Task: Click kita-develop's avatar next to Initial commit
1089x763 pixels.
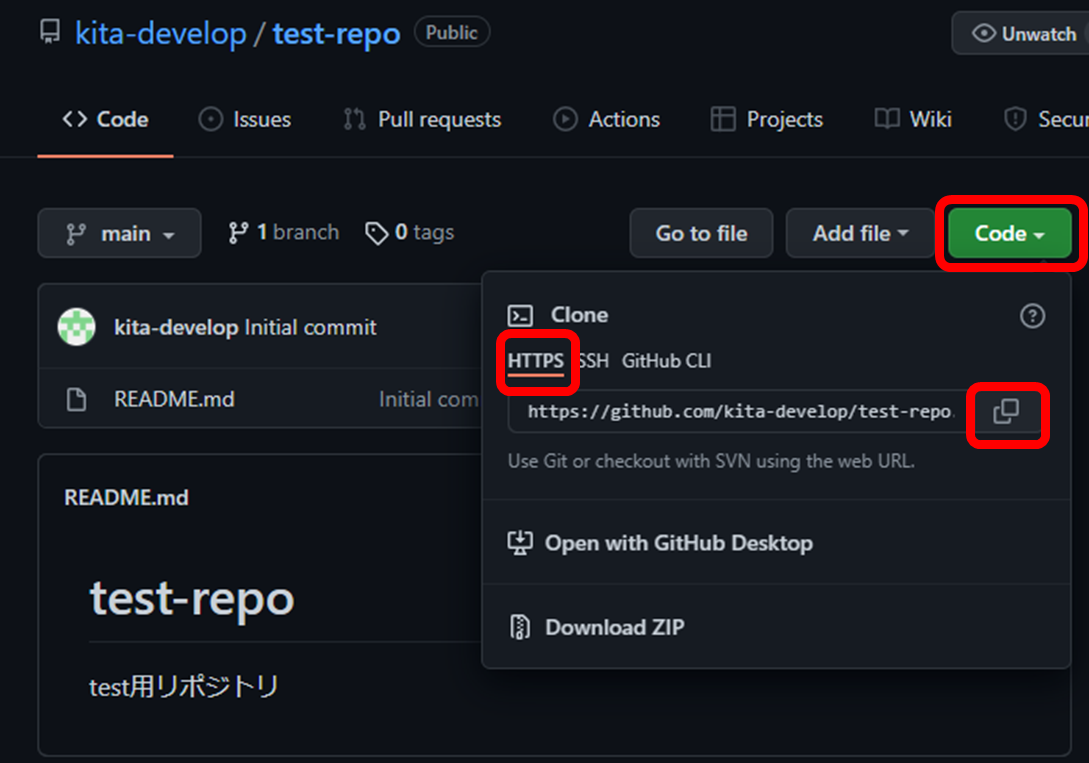Action: pyautogui.click(x=76, y=326)
